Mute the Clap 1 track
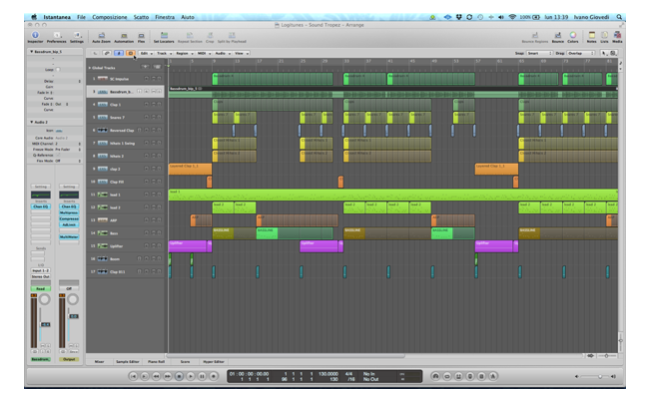This screenshot has height=403, width=657. pos(153,104)
